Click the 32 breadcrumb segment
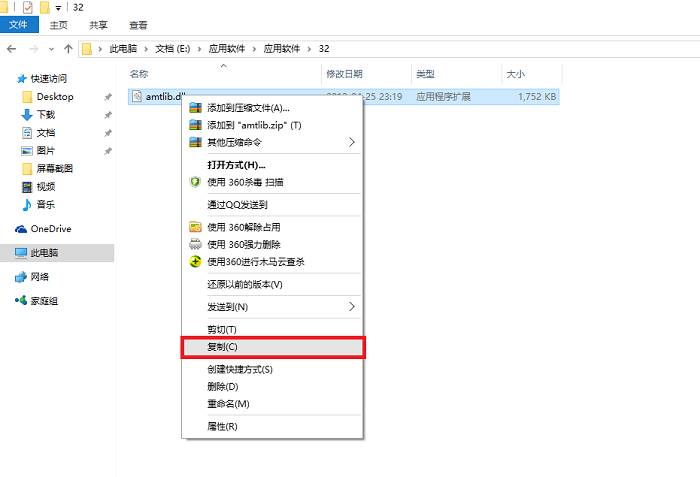Image resolution: width=700 pixels, height=477 pixels. [324, 49]
